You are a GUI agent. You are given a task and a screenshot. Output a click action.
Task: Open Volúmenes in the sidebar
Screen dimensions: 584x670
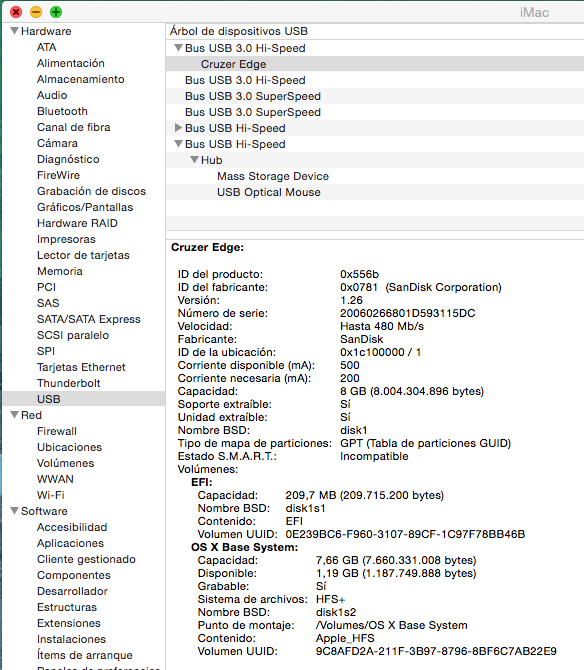(65, 463)
